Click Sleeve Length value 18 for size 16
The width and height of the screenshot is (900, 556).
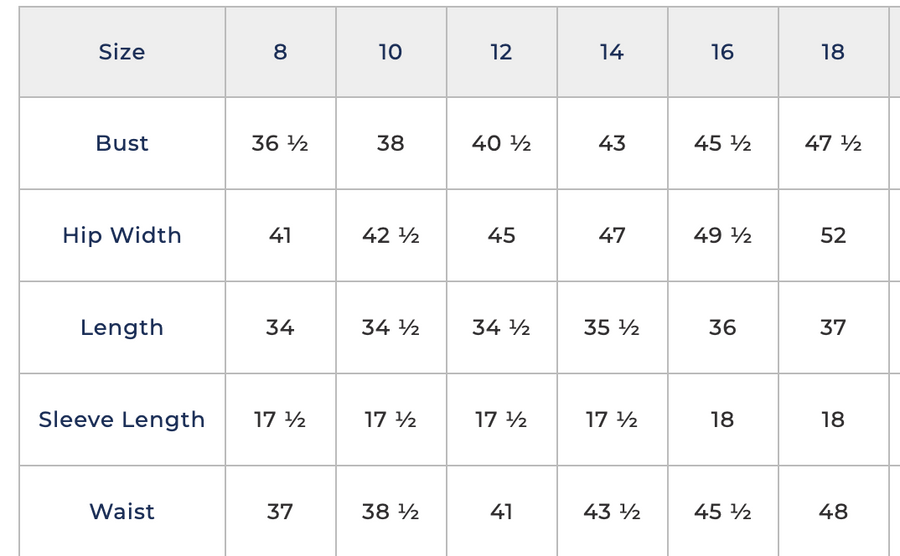[722, 419]
